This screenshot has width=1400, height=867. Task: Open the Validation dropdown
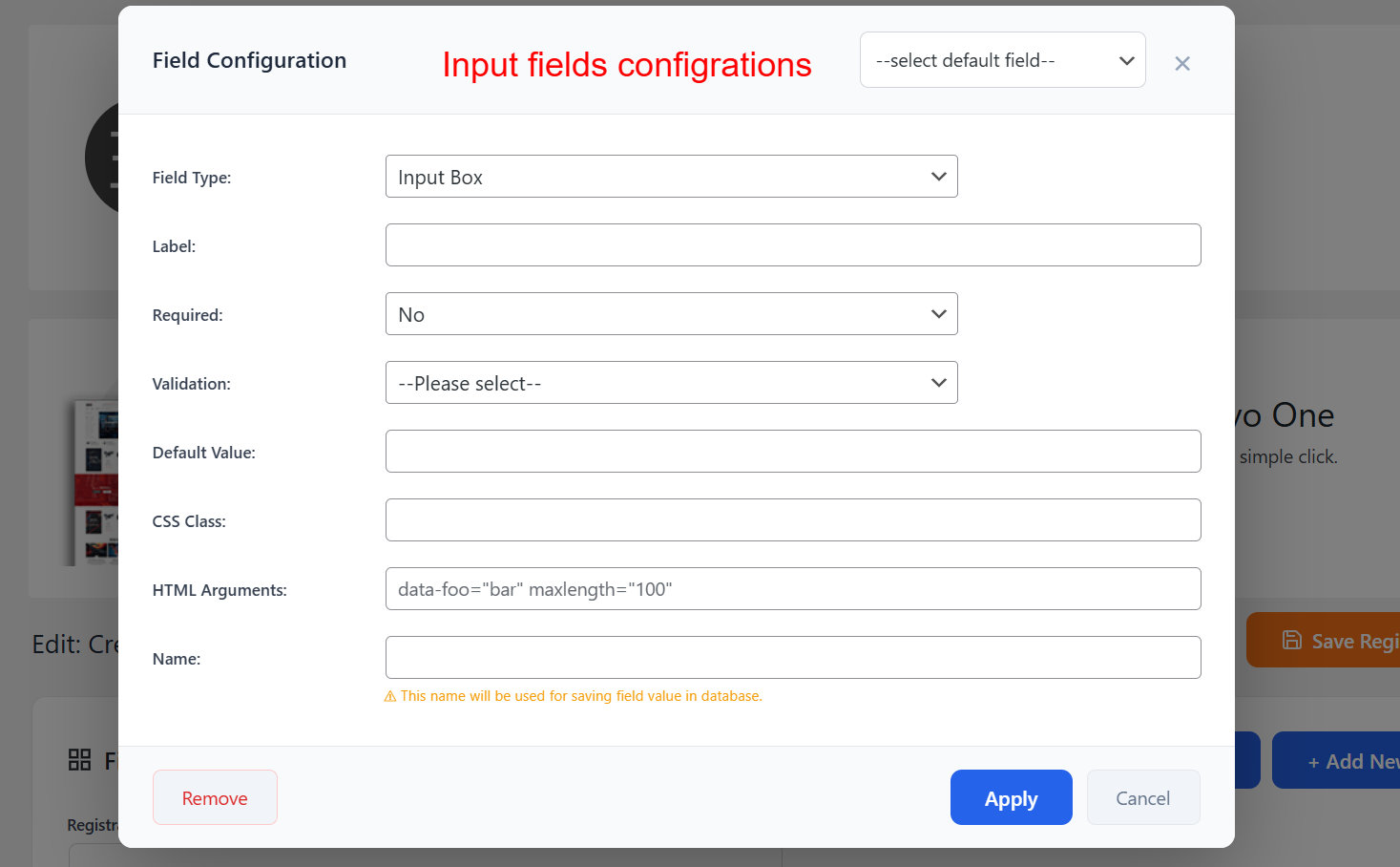click(x=671, y=383)
